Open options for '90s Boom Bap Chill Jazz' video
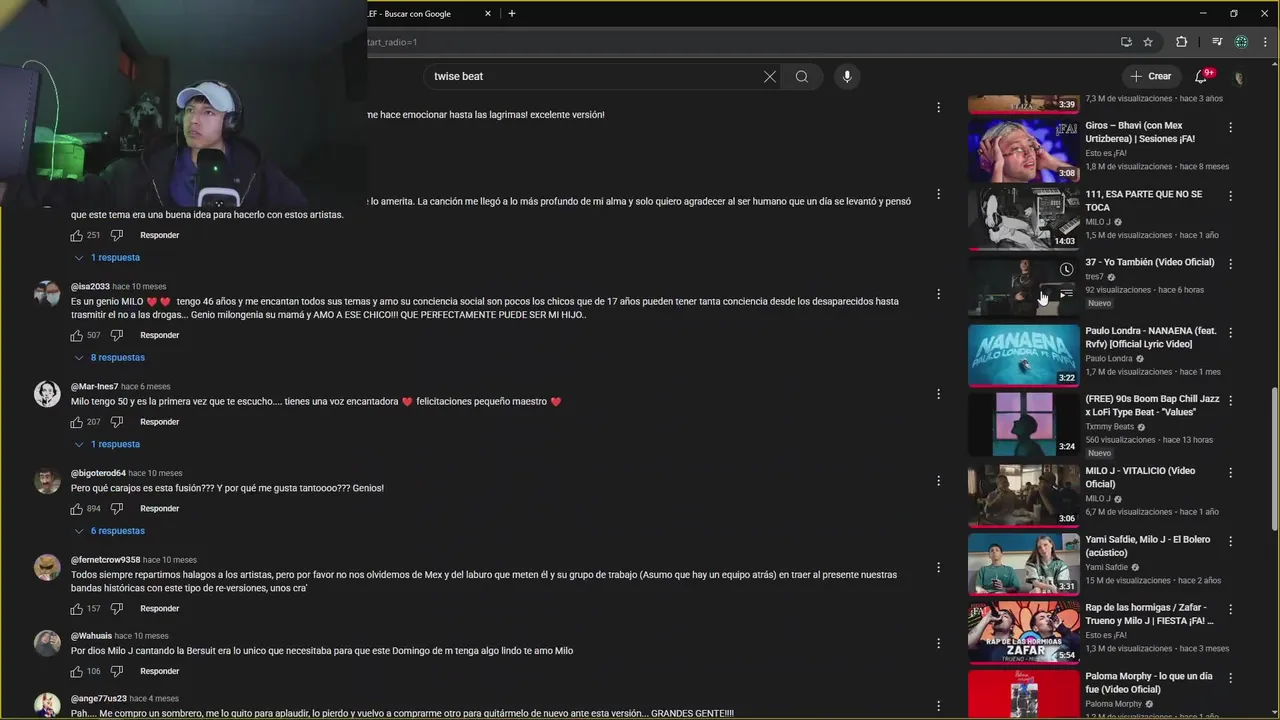 coord(1230,401)
